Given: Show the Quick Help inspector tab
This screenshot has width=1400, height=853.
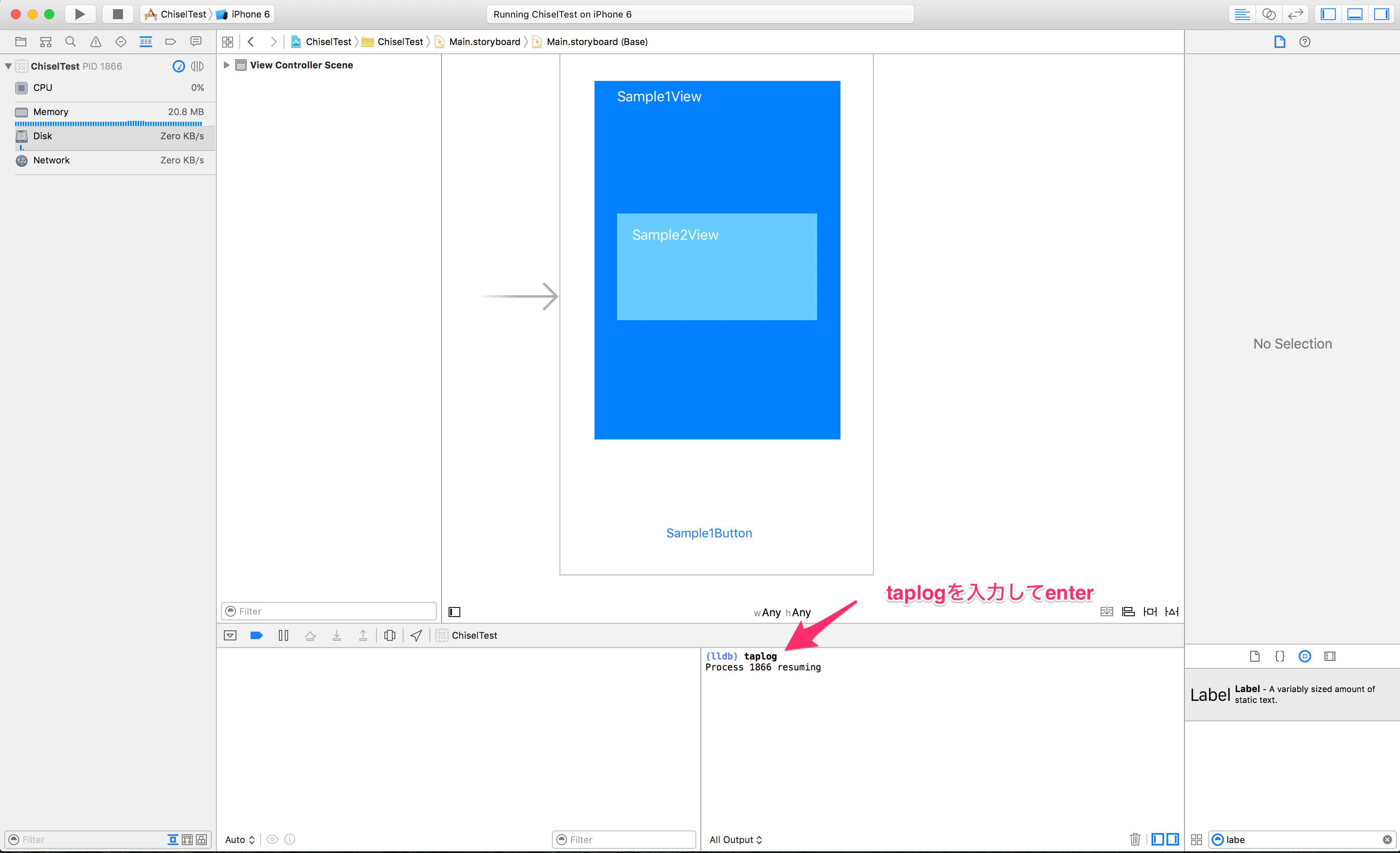Looking at the screenshot, I should 1305,42.
